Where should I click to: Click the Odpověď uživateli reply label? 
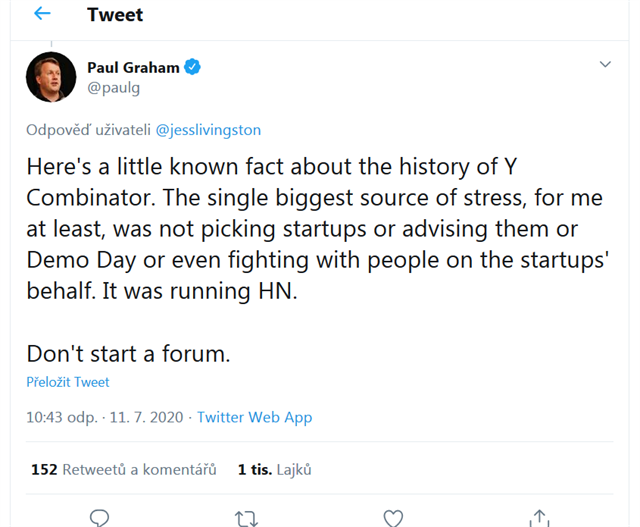point(87,130)
